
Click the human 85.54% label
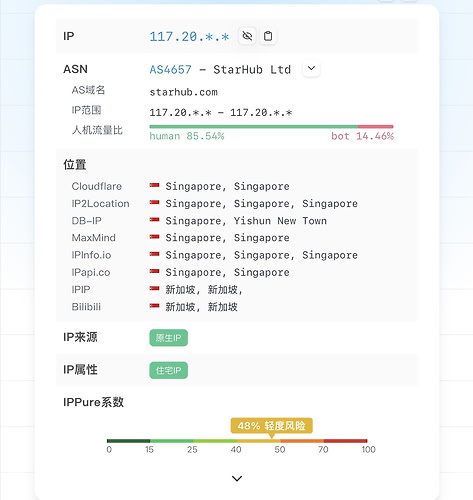click(x=187, y=136)
